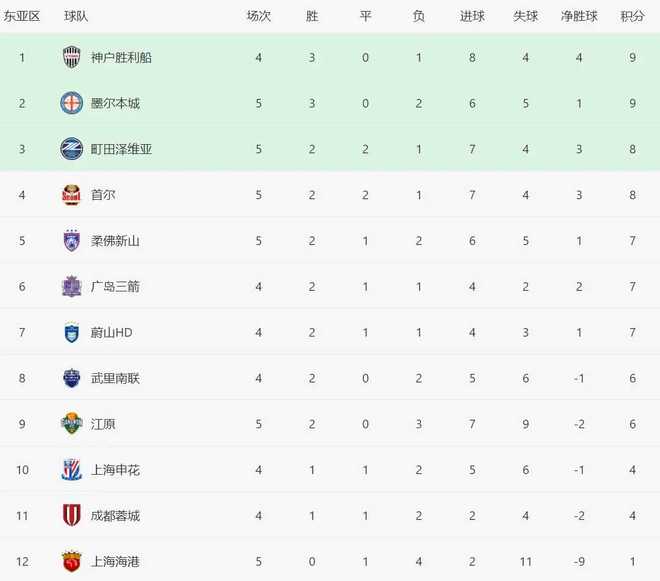Click the 蔚山HD team logo

click(x=71, y=332)
